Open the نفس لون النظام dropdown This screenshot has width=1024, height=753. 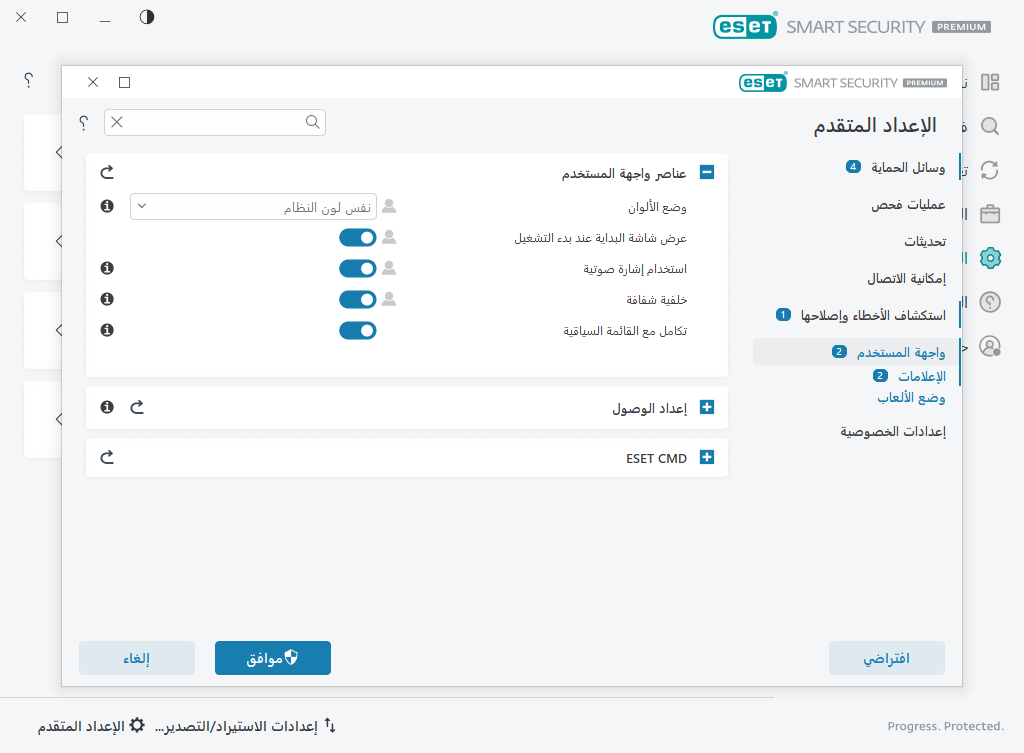252,206
